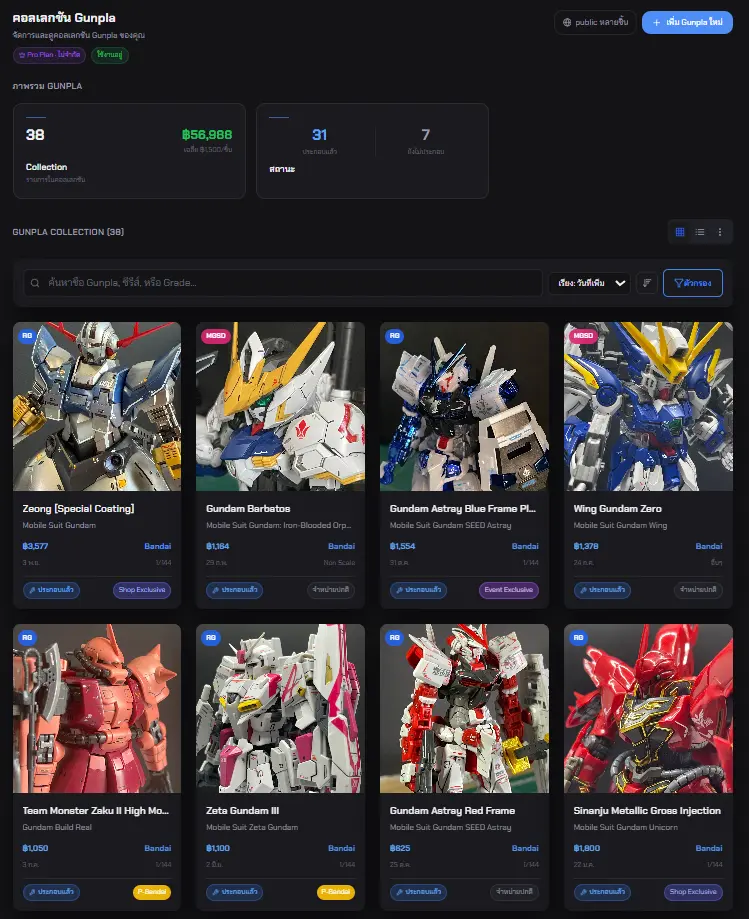Select Sinanju Metallic Gross Injection title
Screen dimensions: 749x919
click(647, 811)
